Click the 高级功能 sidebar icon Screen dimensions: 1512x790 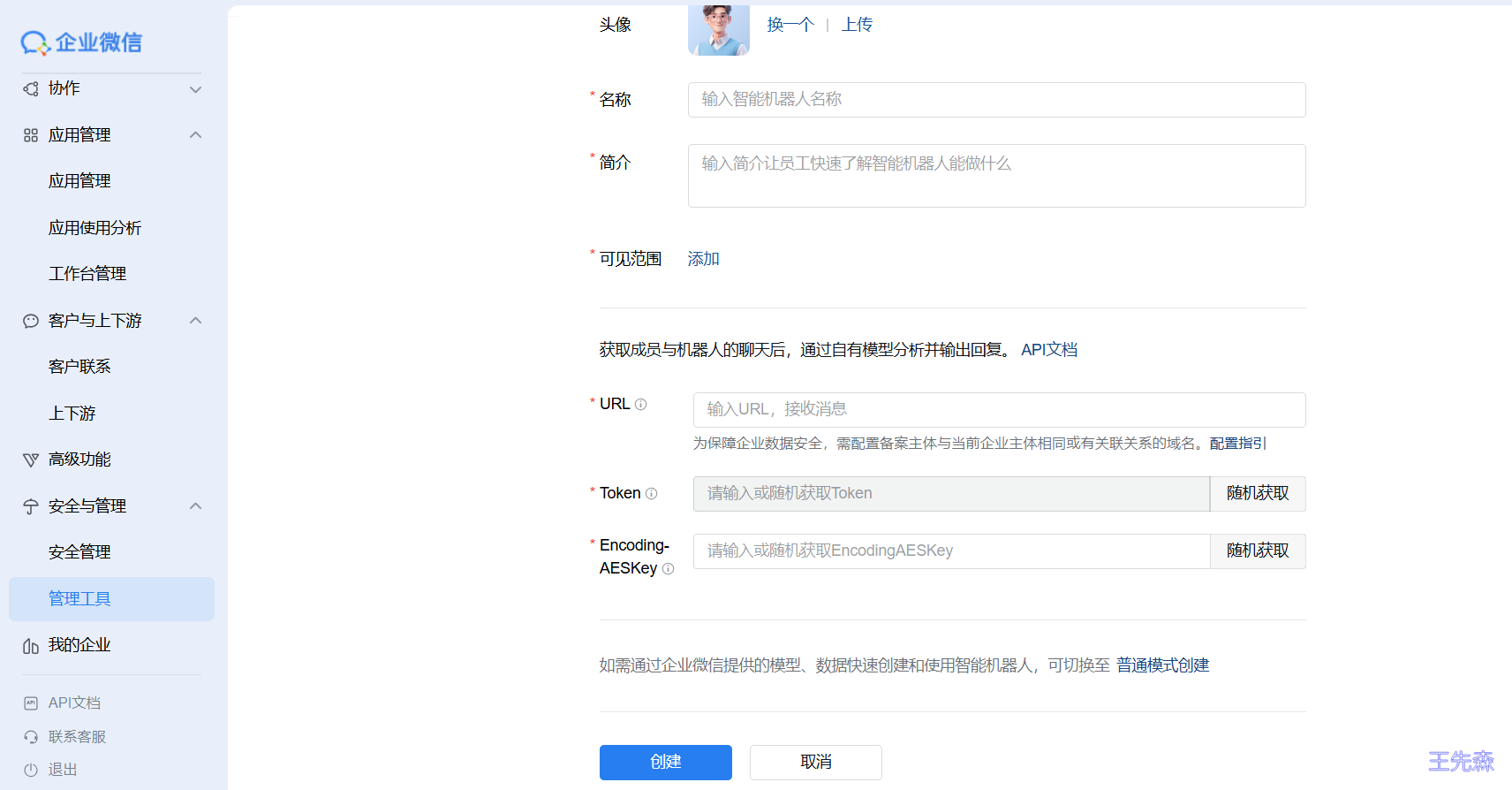[31, 460]
